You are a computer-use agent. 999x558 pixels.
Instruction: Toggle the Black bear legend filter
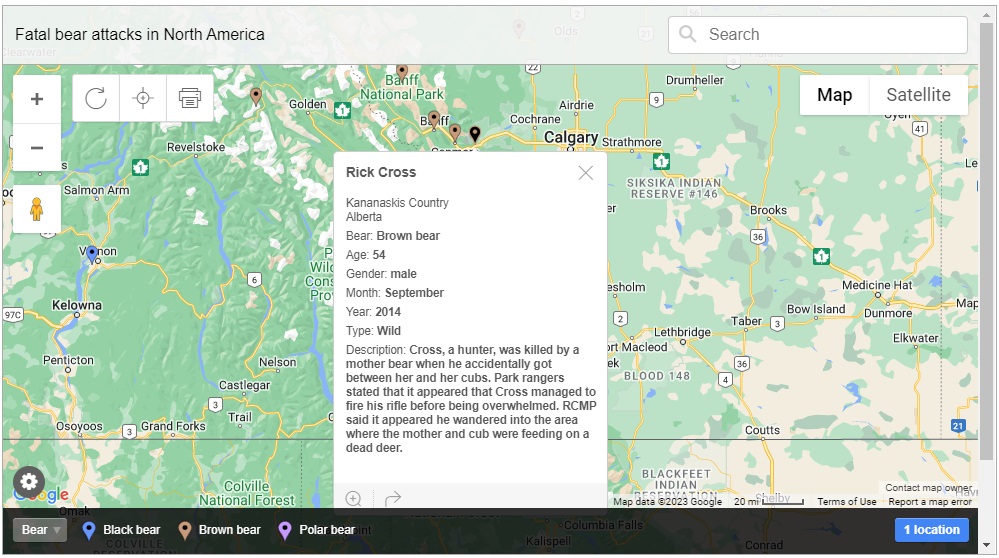click(x=122, y=530)
